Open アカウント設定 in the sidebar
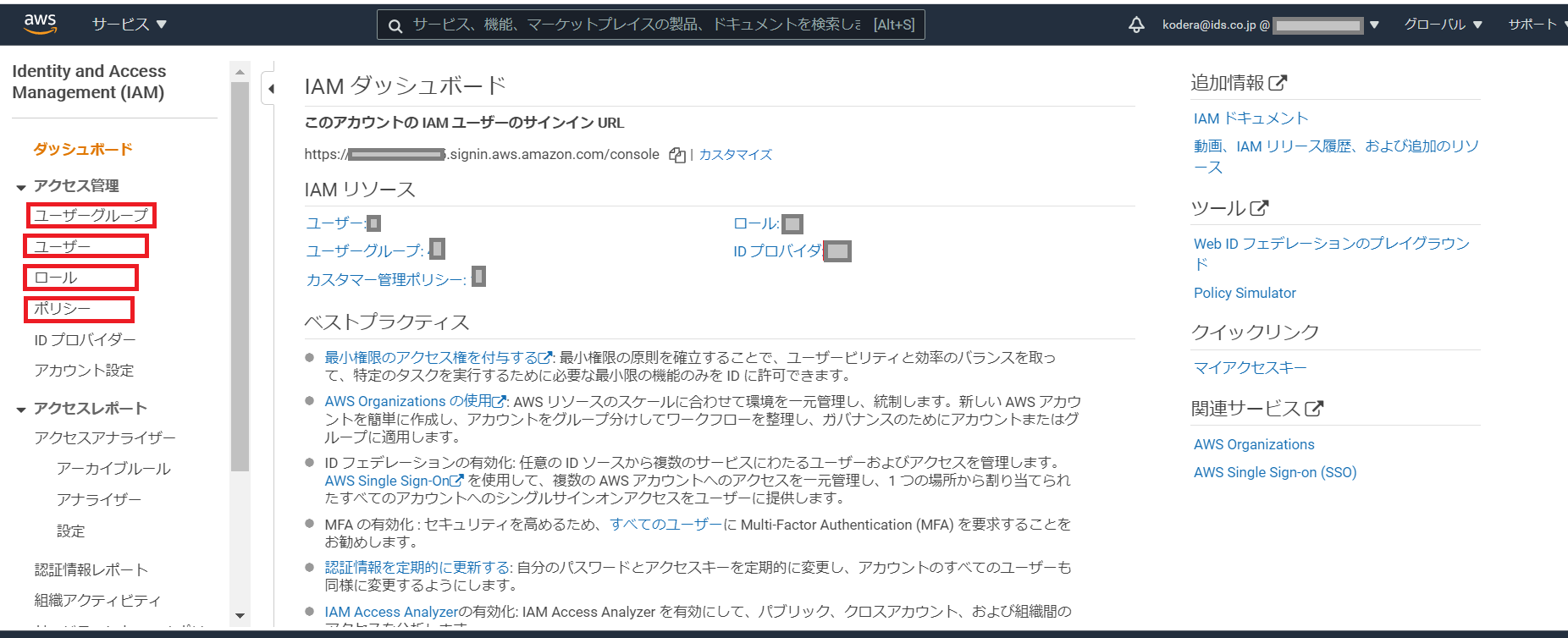The height and width of the screenshot is (638, 1568). click(x=84, y=371)
